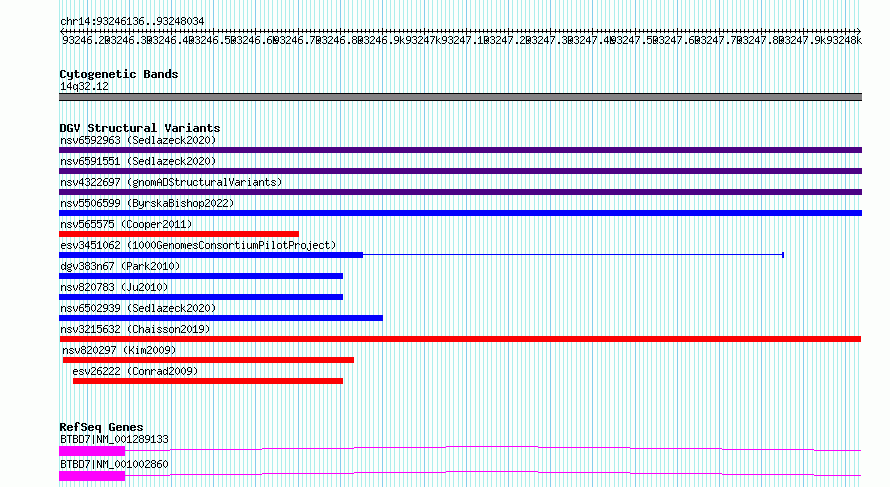
Task: Click the right arrow end of ruler
Action: point(859,31)
